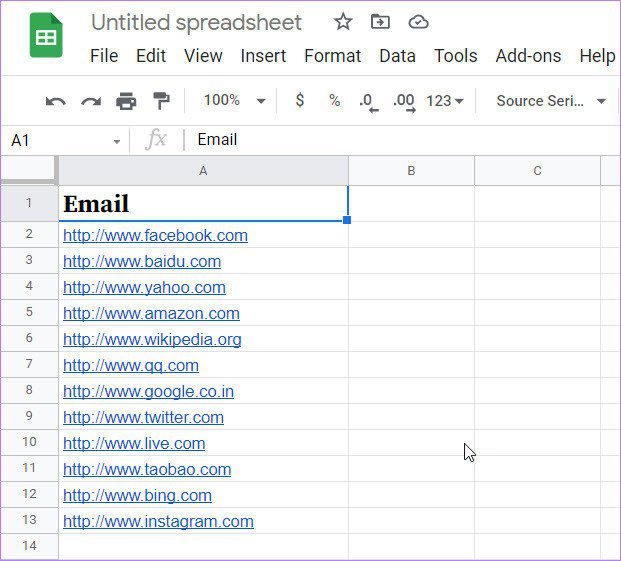Viewport: 621px width, 561px height.
Task: Open the Source Serif font dropdown
Action: [551, 101]
